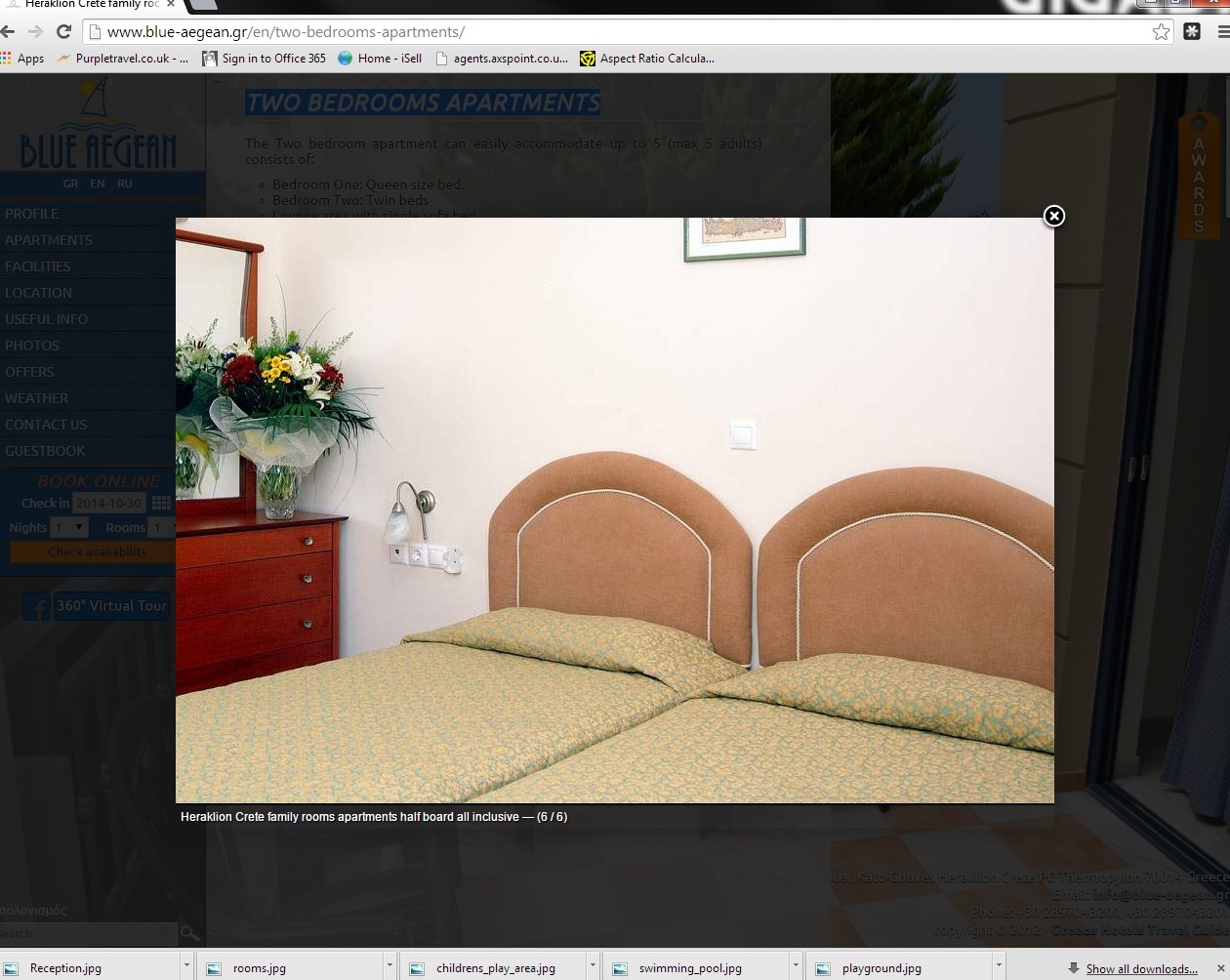This screenshot has width=1230, height=980.
Task: Click the TWO BEDROOMS APARTMENTS heading
Action: [423, 102]
